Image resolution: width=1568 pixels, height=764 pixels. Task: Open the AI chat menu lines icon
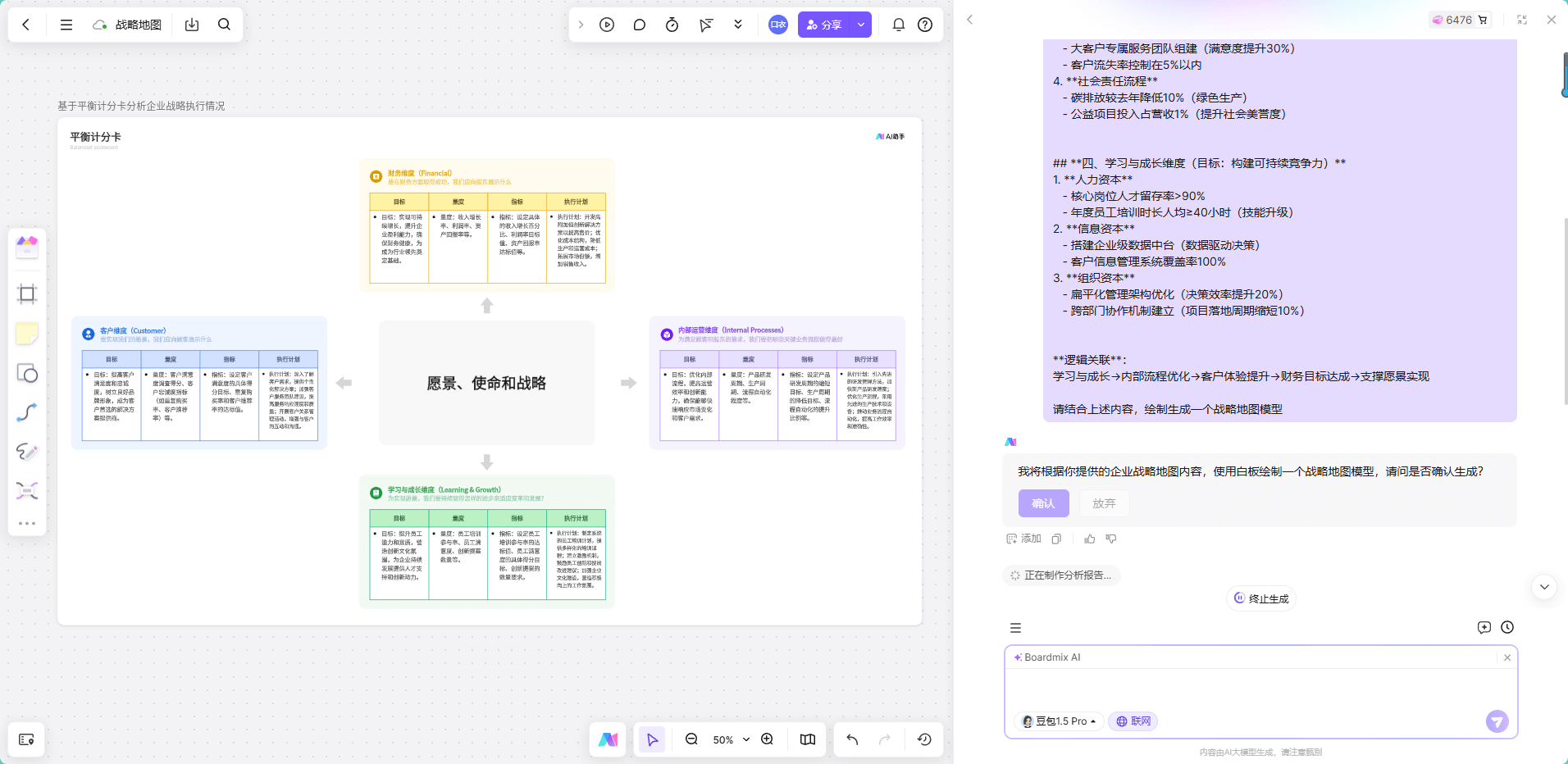1015,628
